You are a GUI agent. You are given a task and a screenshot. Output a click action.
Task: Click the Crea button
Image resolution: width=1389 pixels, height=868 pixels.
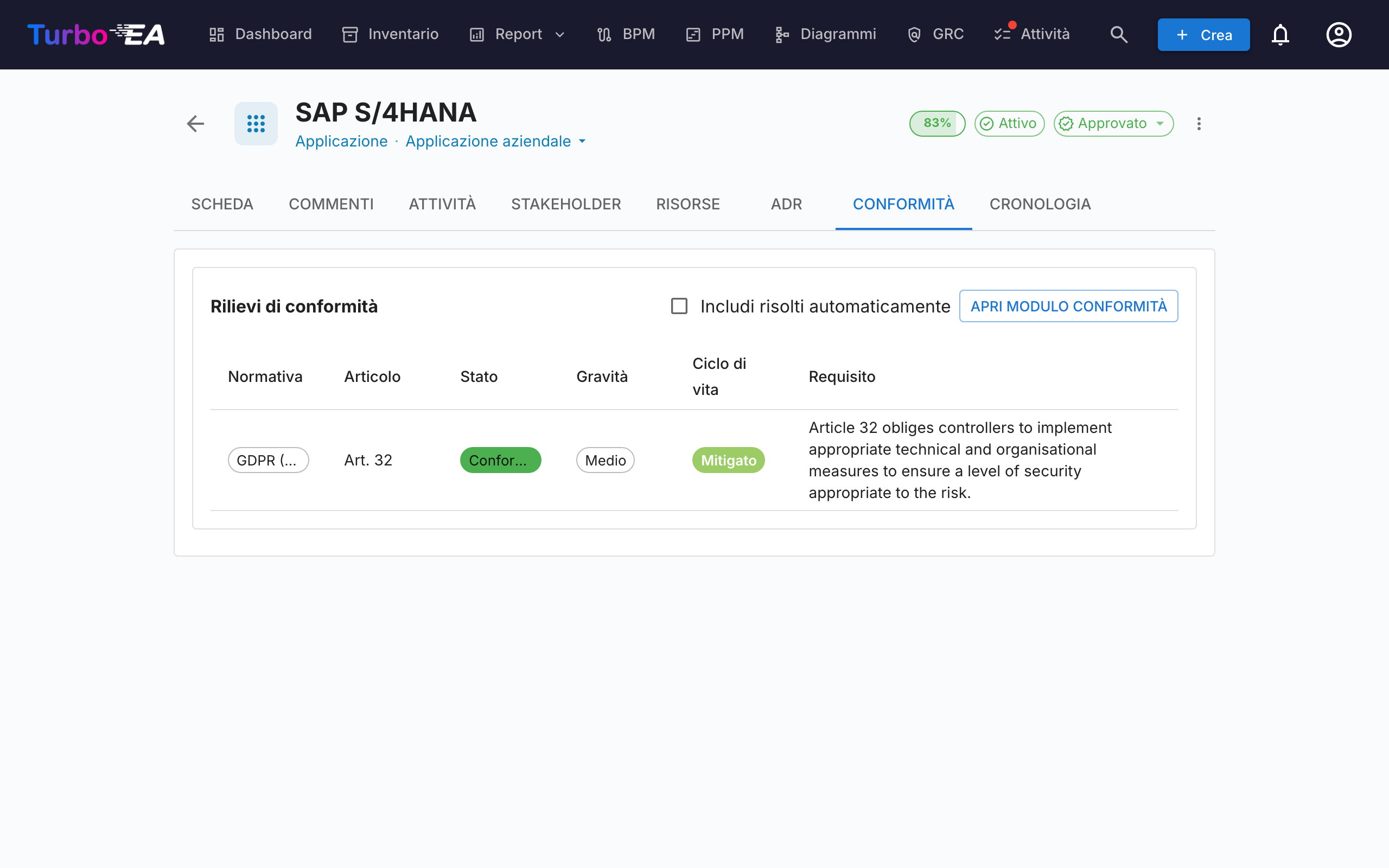tap(1203, 34)
